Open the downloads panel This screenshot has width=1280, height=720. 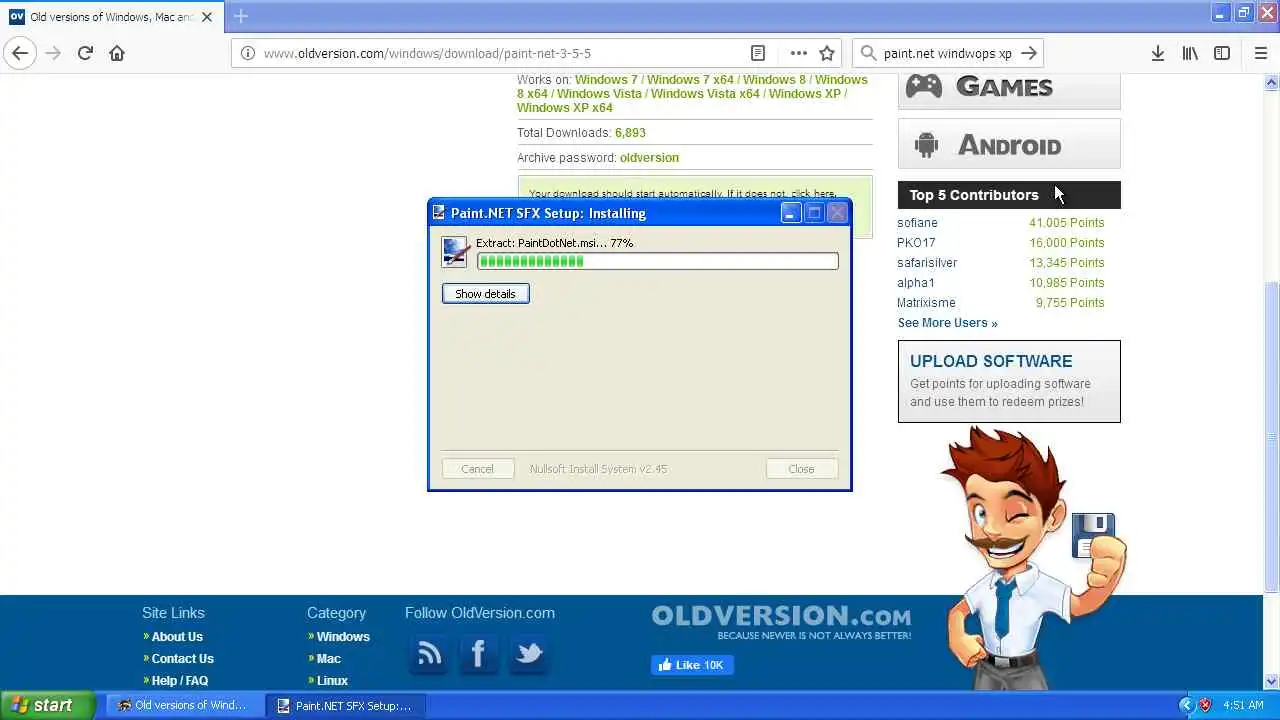1158,53
